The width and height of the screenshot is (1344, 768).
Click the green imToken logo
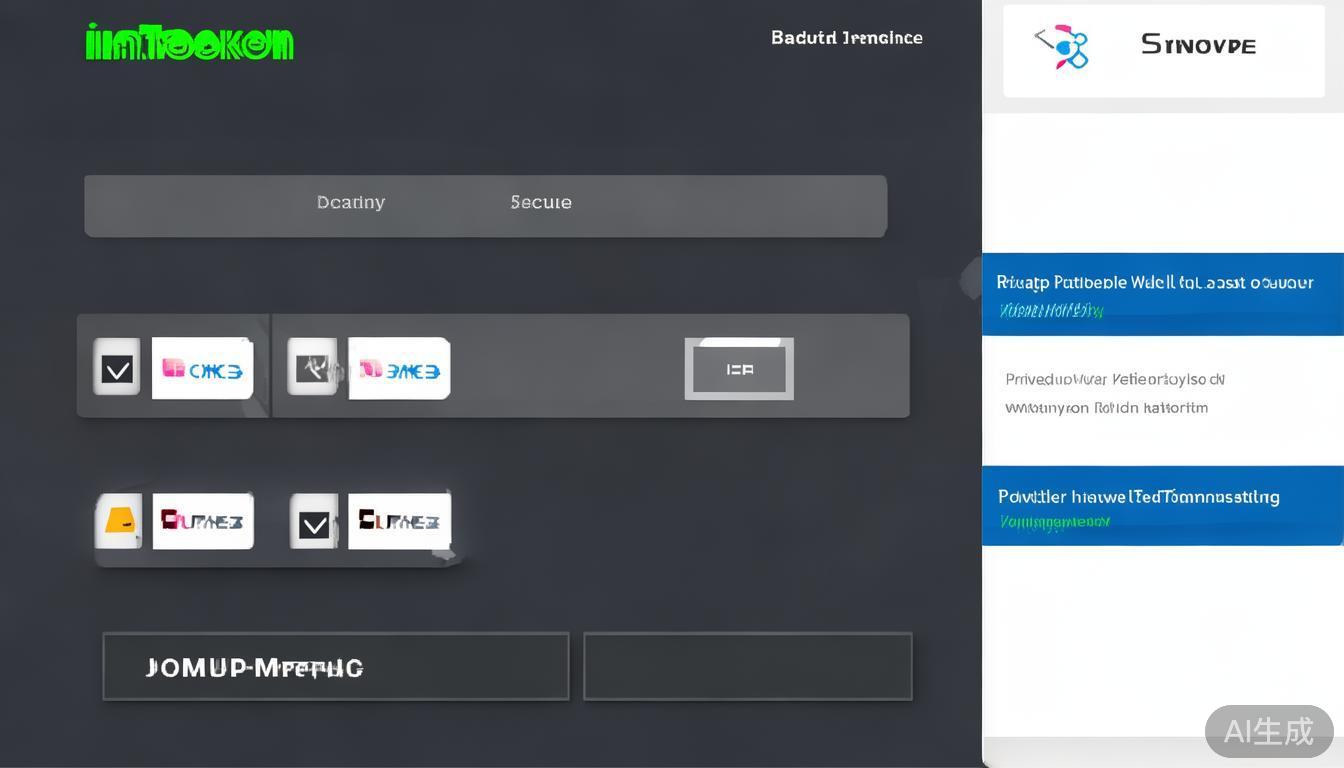coord(190,43)
